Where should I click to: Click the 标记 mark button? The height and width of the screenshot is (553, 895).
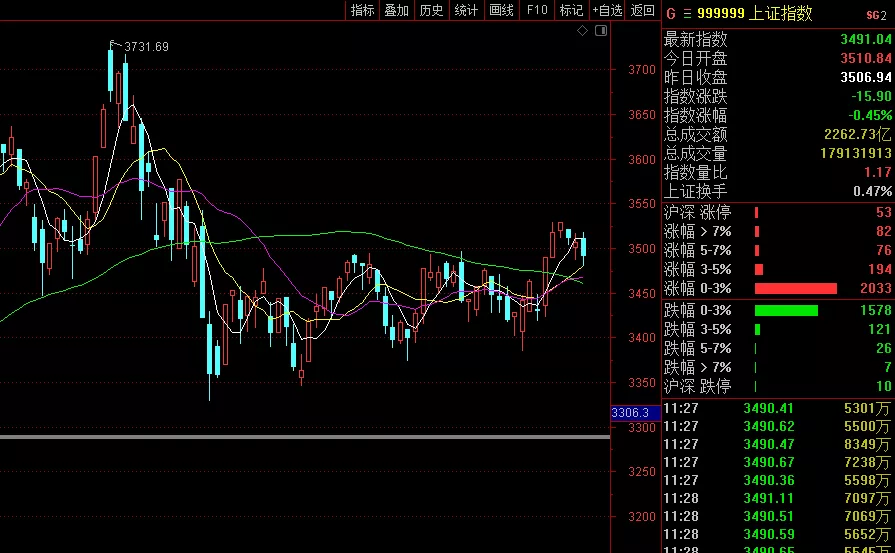[571, 10]
